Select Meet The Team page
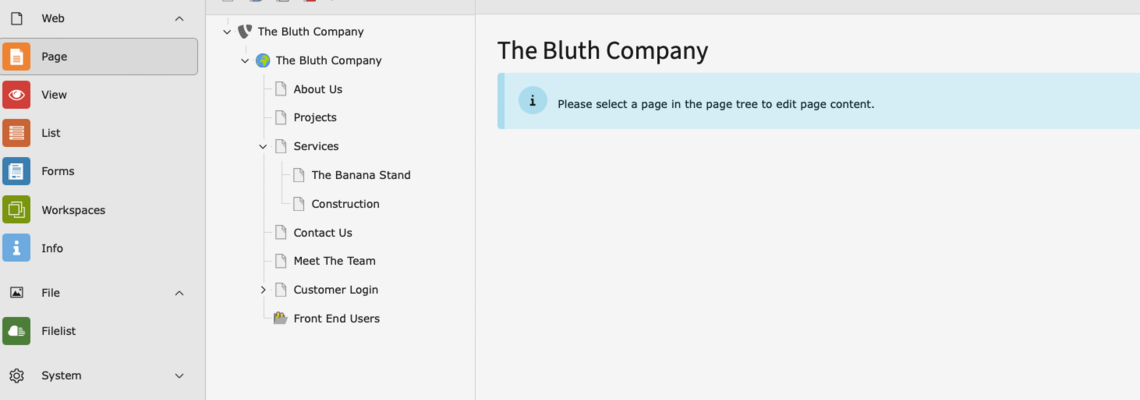 coord(334,261)
